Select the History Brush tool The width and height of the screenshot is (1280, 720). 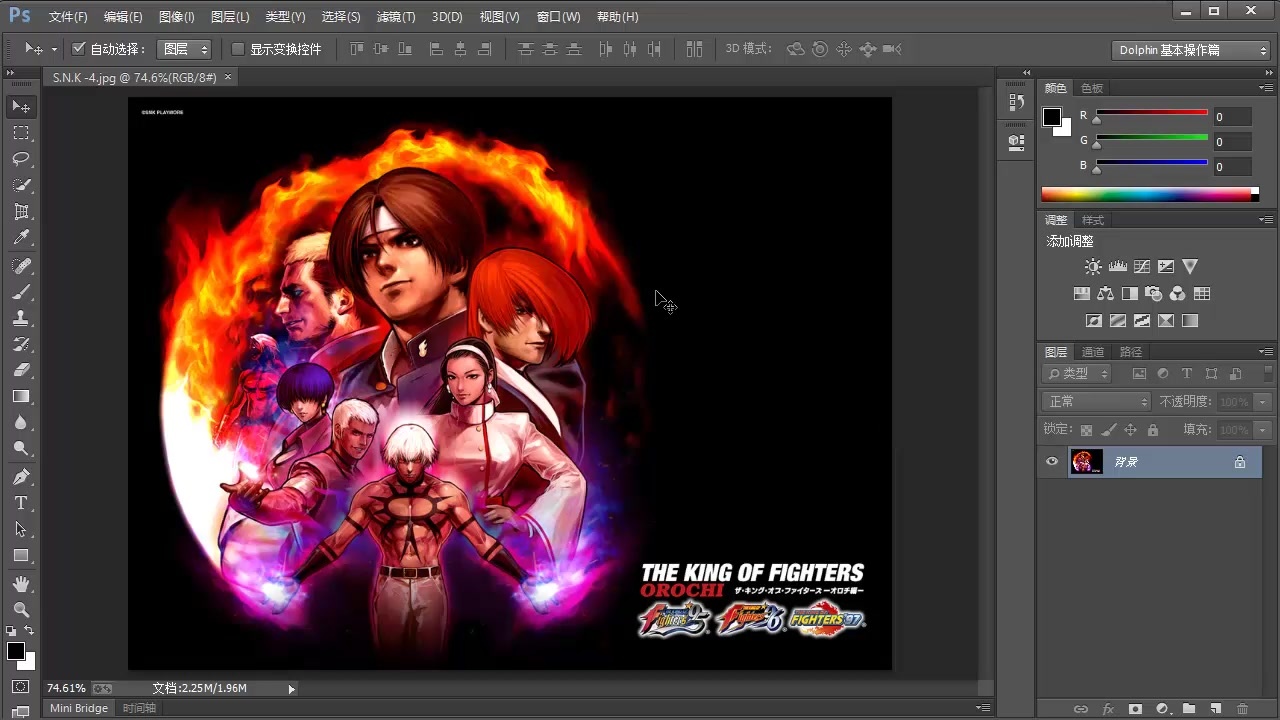[21, 344]
